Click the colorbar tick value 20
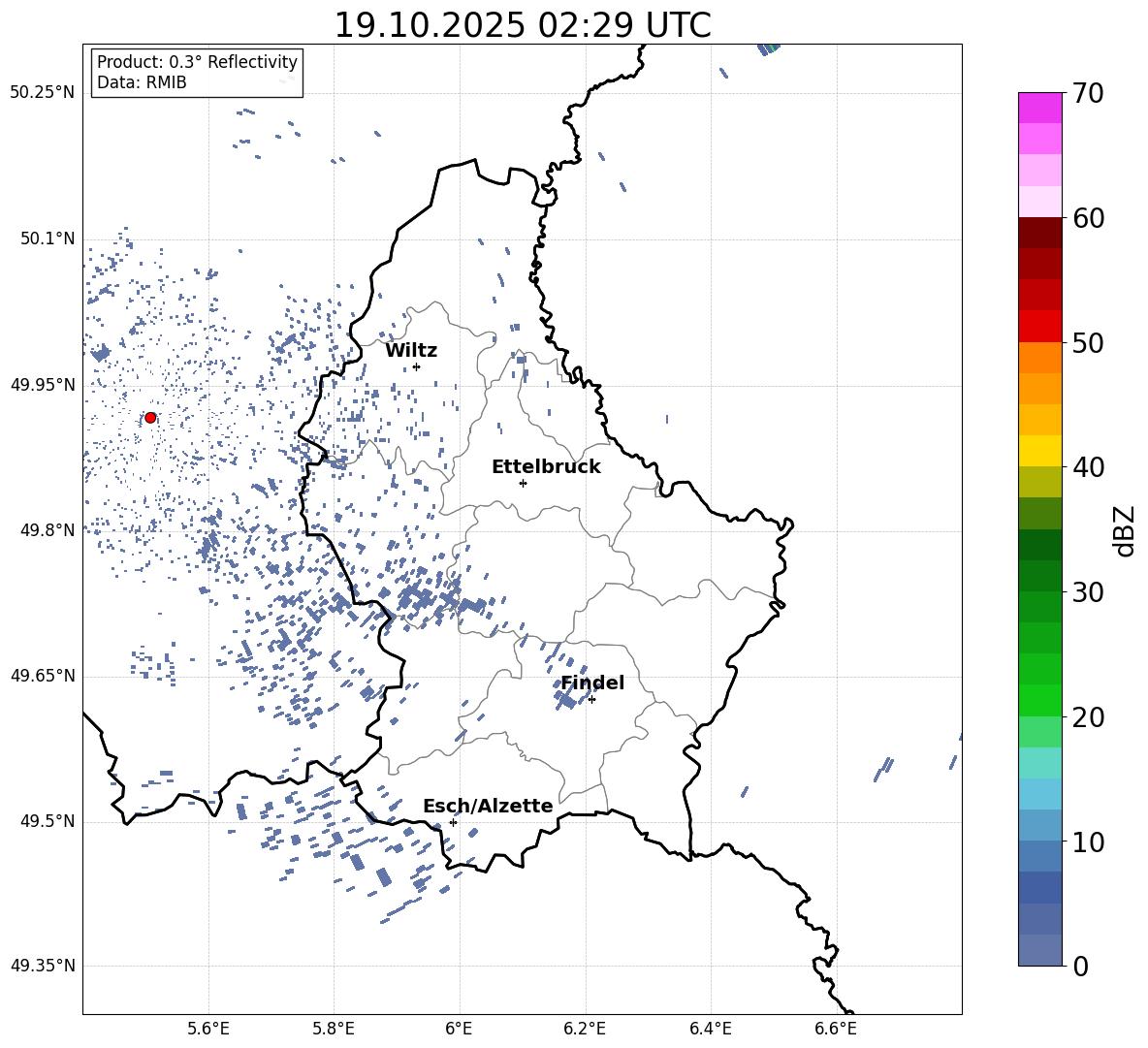The image size is (1148, 1048). [x=1088, y=717]
